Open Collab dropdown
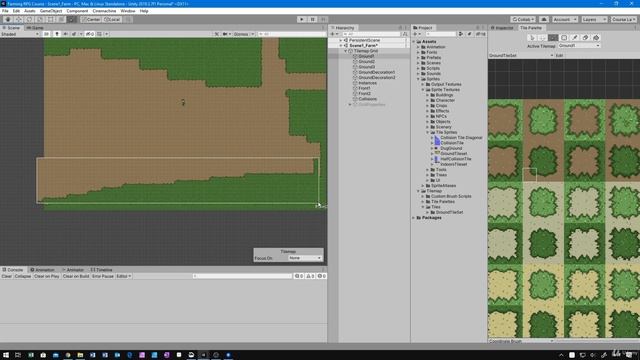640x360 pixels. coord(523,19)
